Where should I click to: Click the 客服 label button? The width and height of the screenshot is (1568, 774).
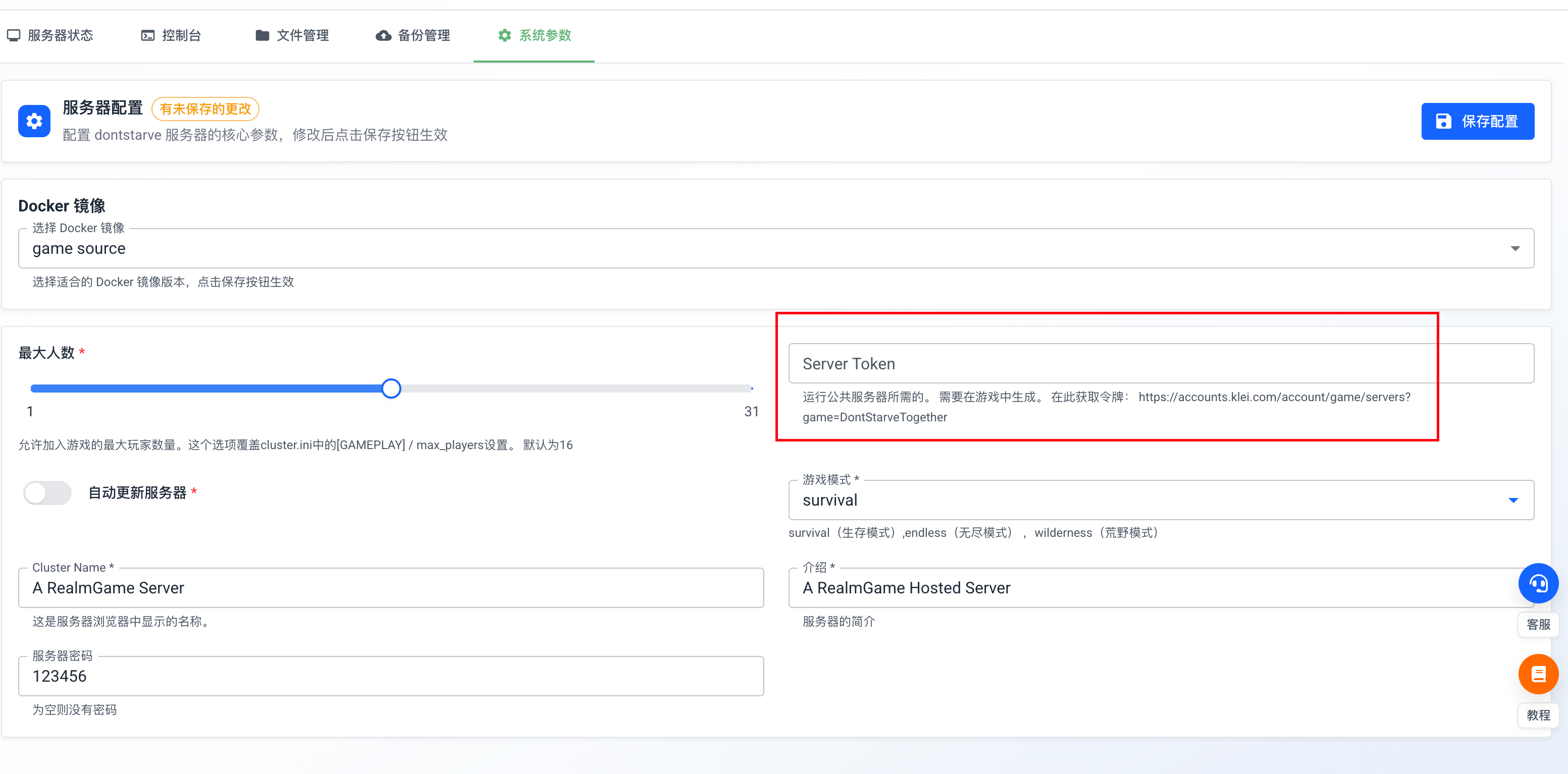coord(1538,624)
